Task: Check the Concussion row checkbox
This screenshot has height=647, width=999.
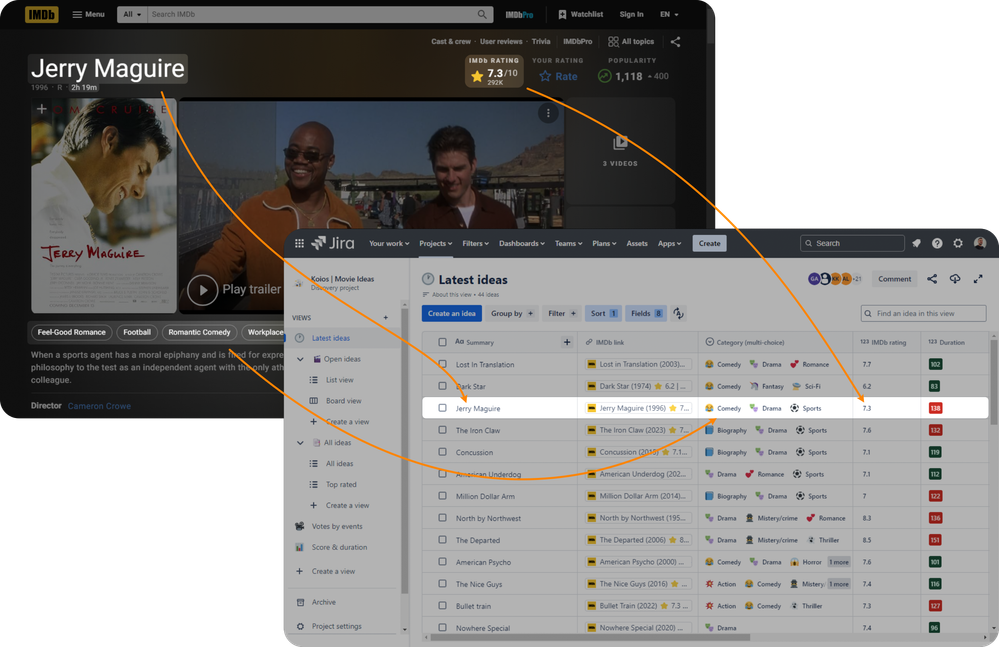Action: (442, 452)
